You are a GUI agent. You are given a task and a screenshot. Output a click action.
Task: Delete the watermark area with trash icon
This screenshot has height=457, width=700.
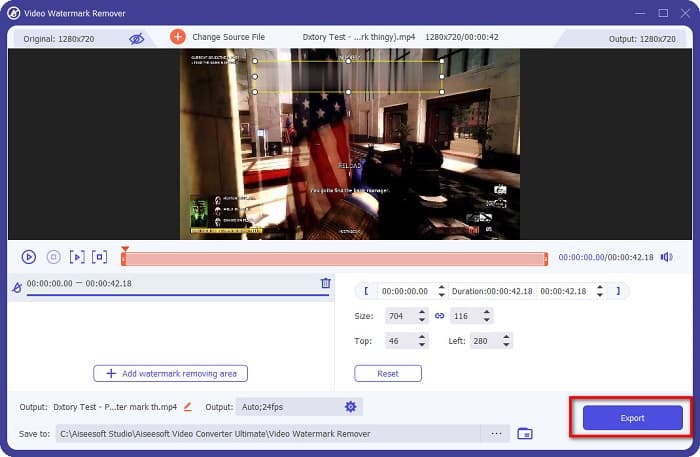326,283
